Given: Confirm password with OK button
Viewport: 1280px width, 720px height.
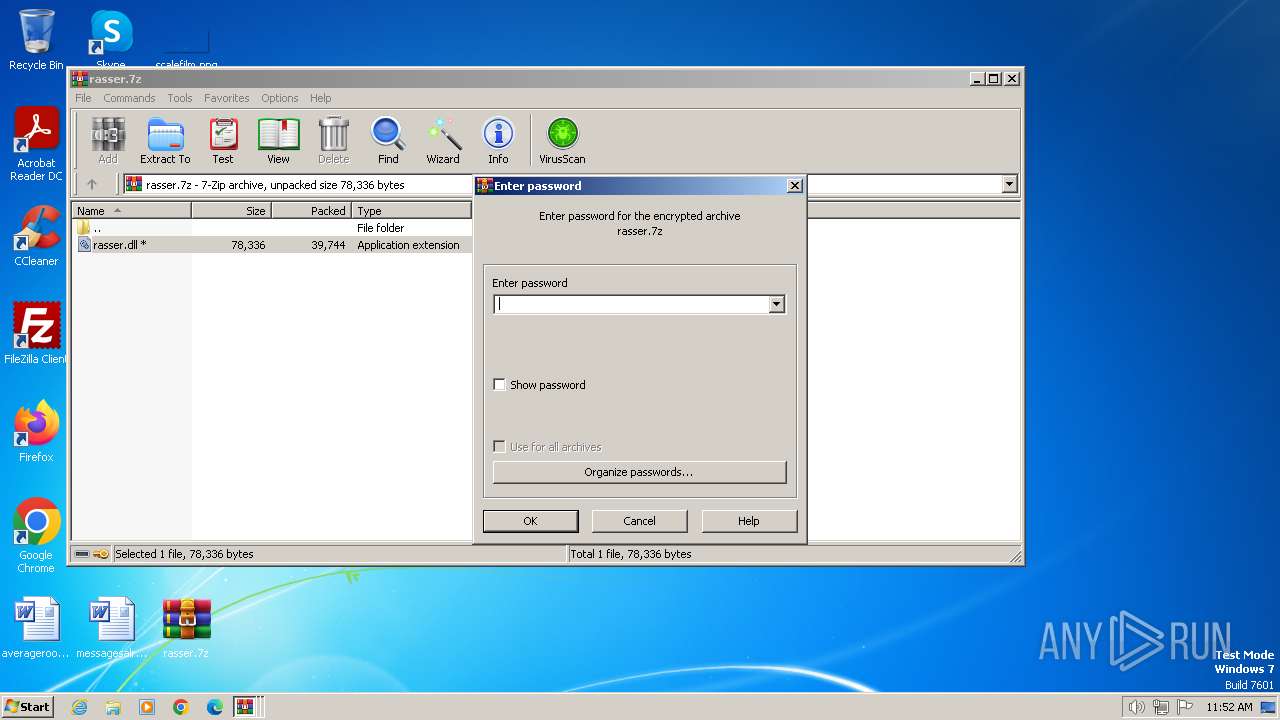Looking at the screenshot, I should pyautogui.click(x=530, y=521).
